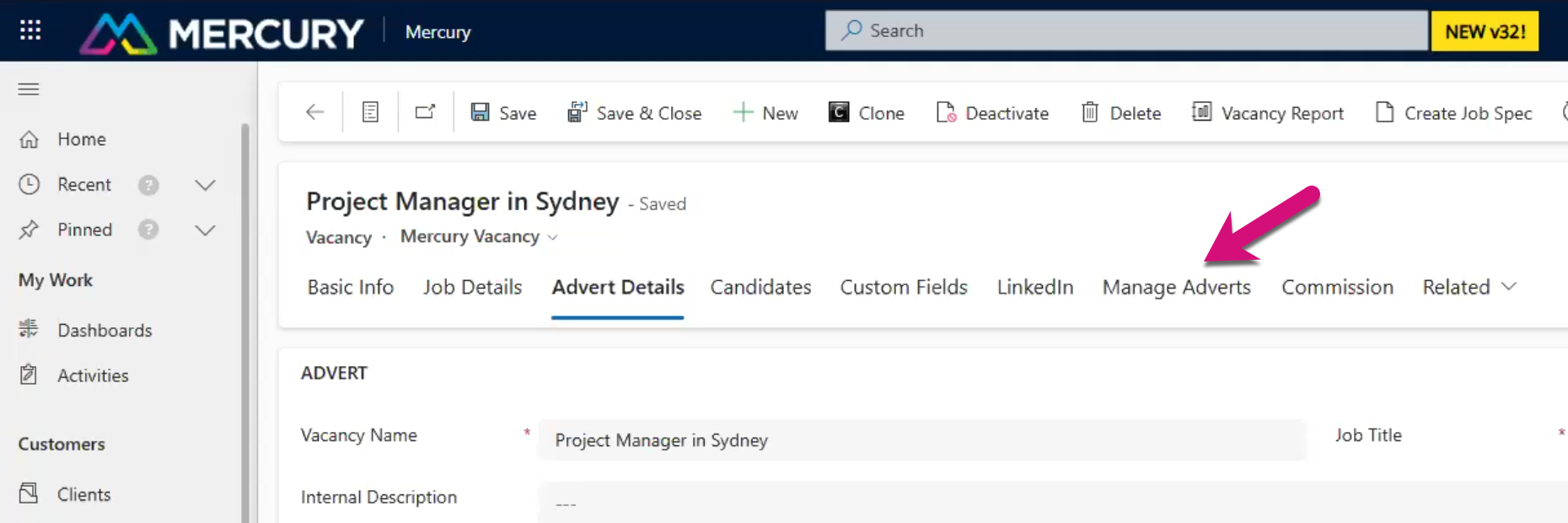Click the ADVERT section heading
Image resolution: width=1568 pixels, height=523 pixels.
(x=334, y=373)
